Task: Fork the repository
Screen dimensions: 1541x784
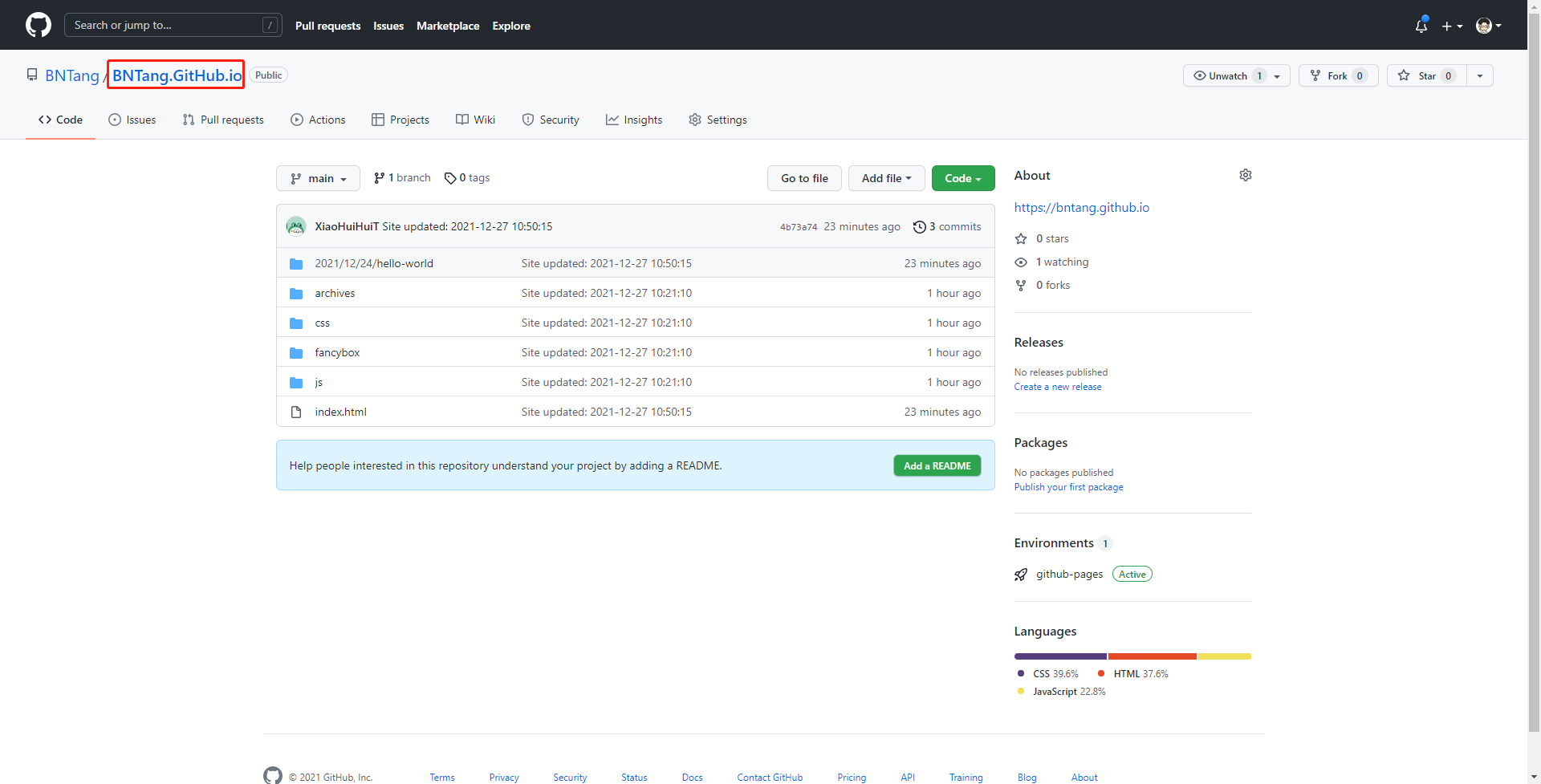Action: pyautogui.click(x=1339, y=75)
